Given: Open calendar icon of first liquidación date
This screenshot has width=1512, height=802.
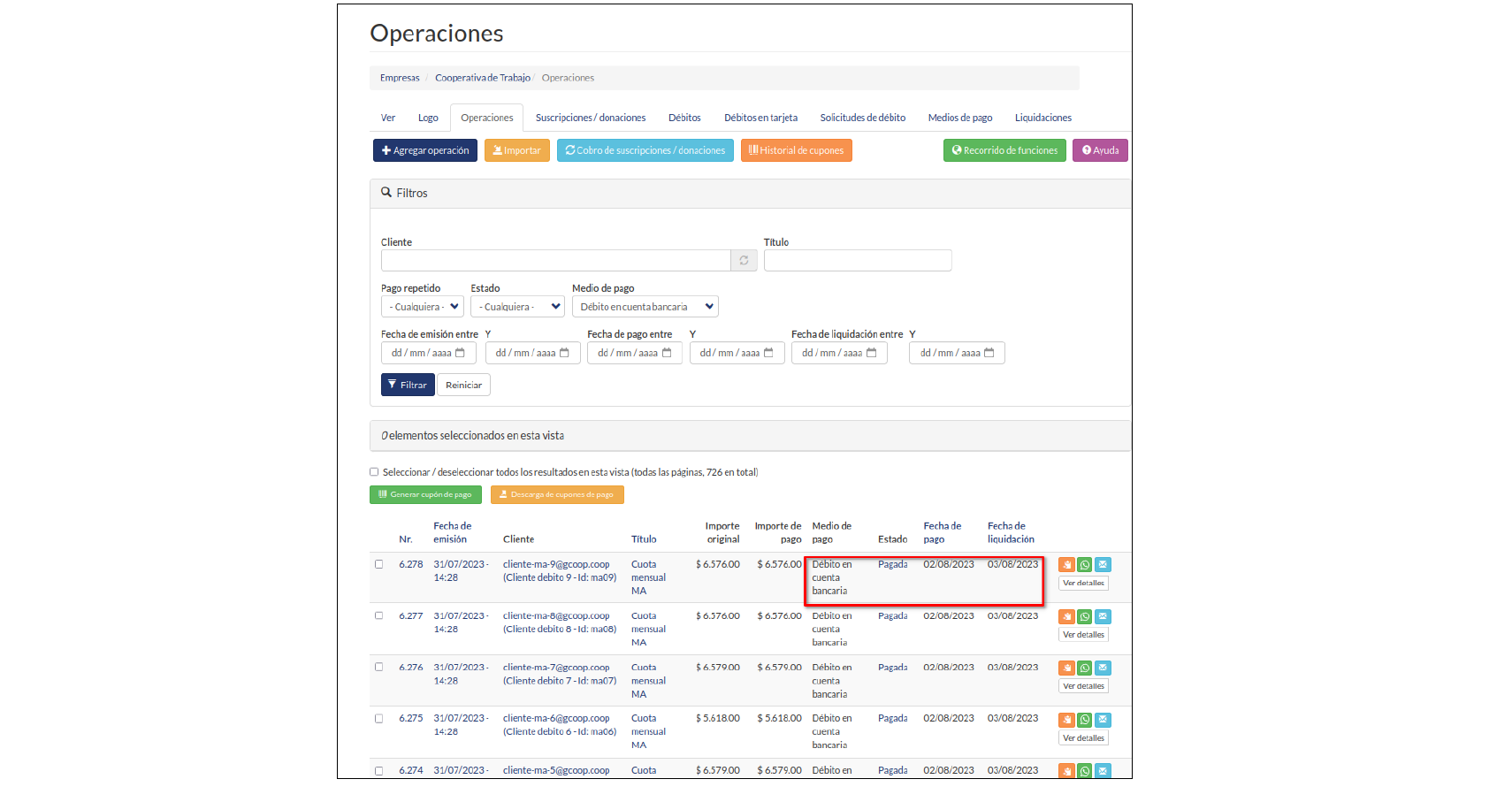Looking at the screenshot, I should pyautogui.click(x=871, y=353).
